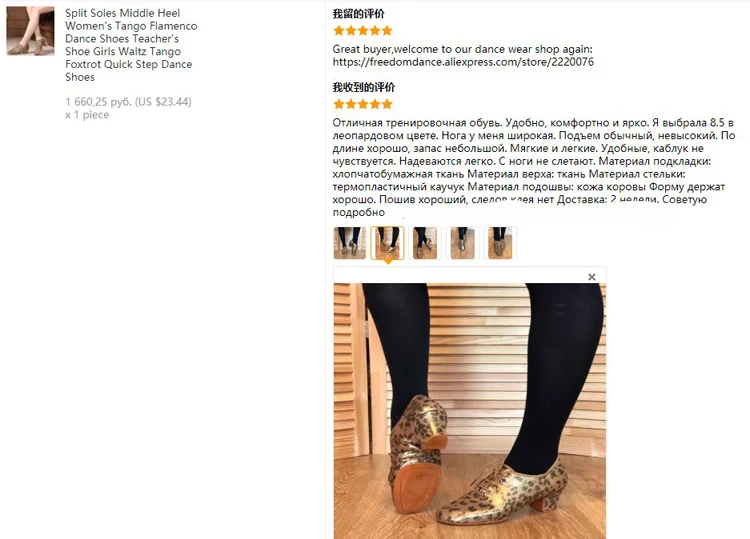Viewport: 750px width, 539px height.
Task: Visit the freedomdance.aliexpress.com store URL
Action: (x=463, y=62)
